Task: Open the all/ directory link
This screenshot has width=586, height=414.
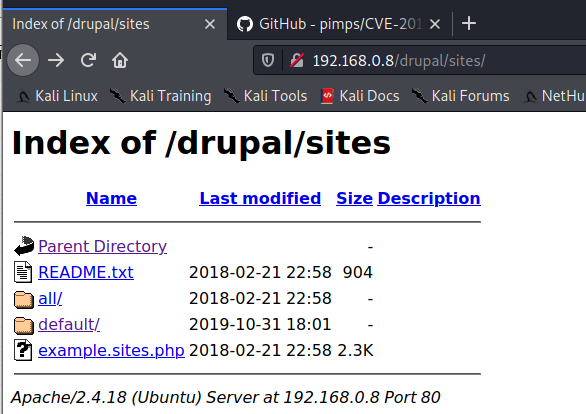Action: [50, 298]
